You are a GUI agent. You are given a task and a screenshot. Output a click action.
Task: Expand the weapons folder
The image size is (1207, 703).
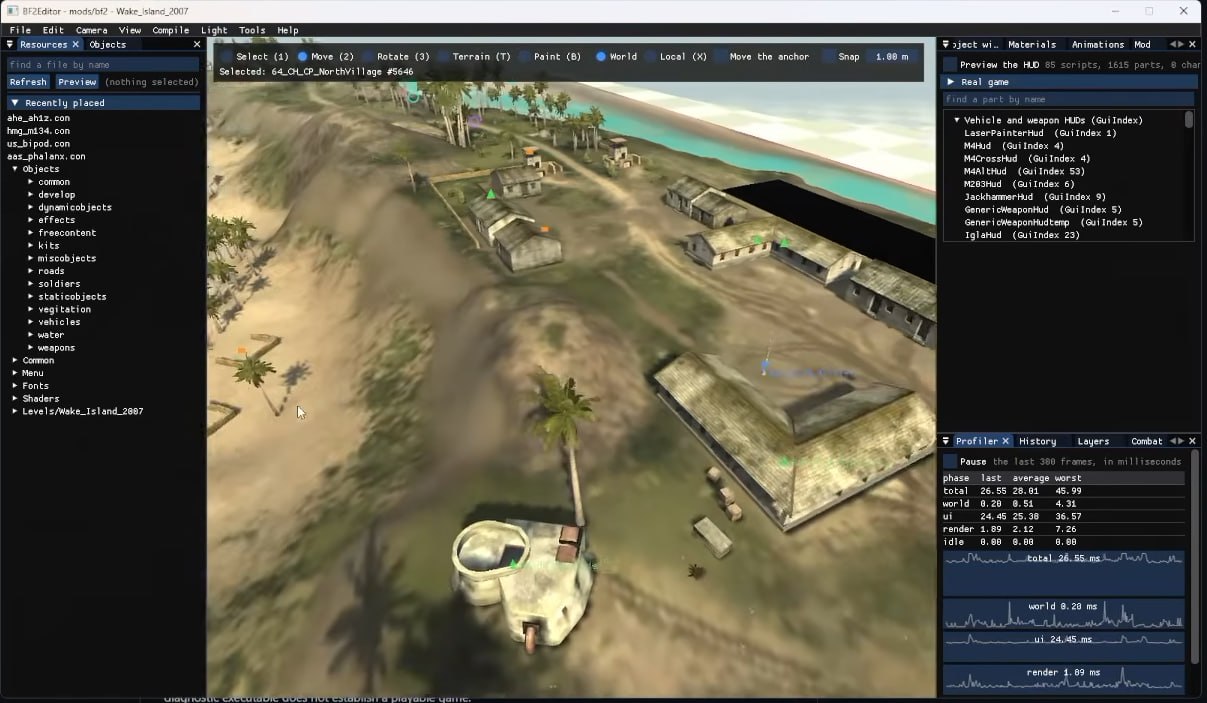pyautogui.click(x=31, y=347)
